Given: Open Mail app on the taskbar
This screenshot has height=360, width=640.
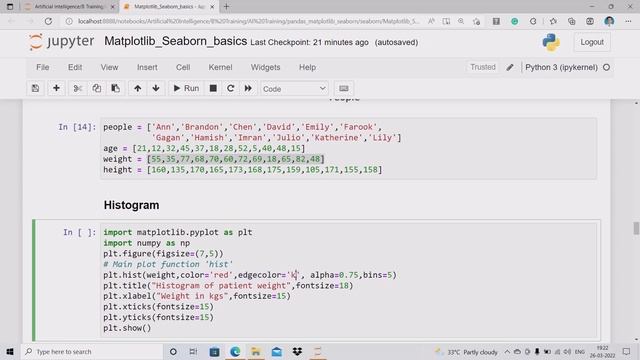Looking at the screenshot, I should (277, 351).
